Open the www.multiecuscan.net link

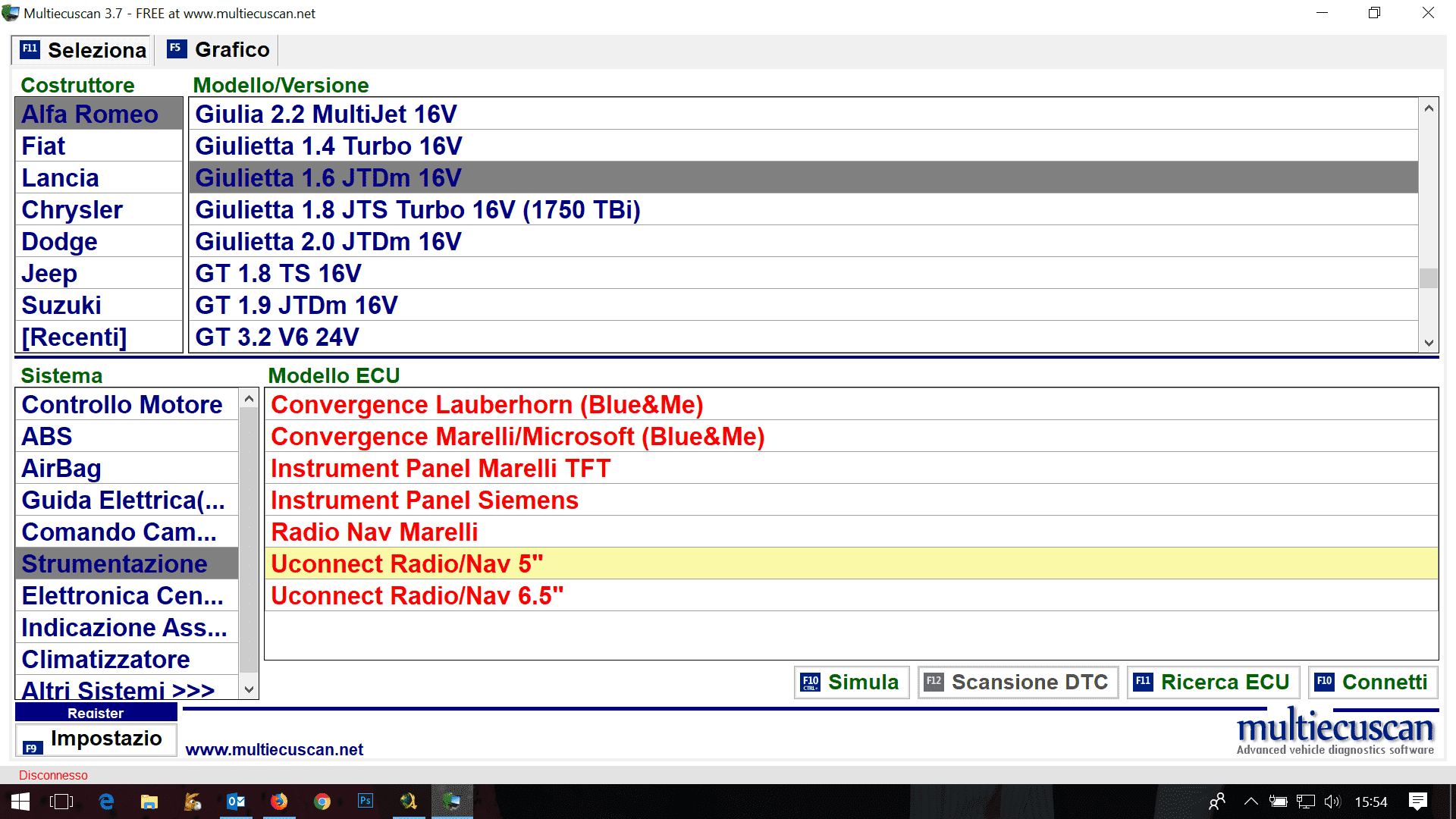tap(275, 750)
